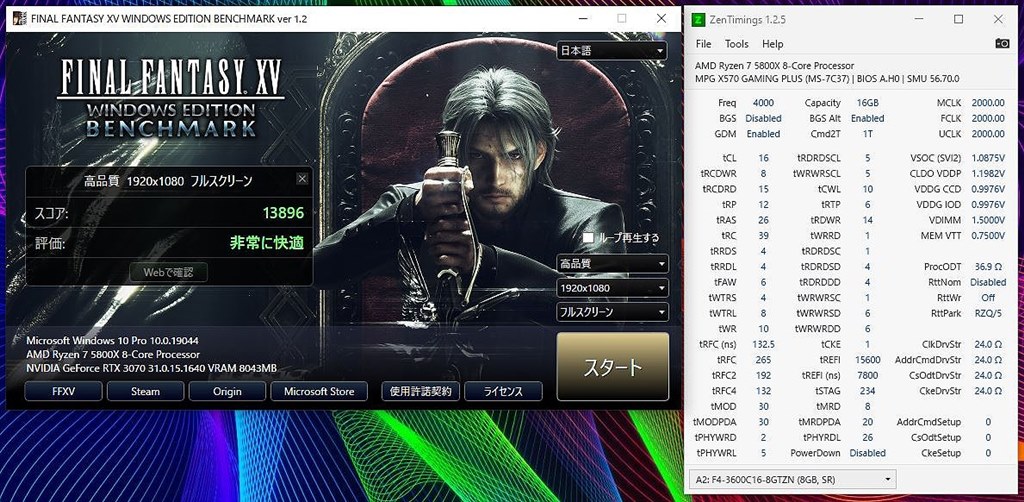Click the tPHYRDL value 26

(867, 437)
